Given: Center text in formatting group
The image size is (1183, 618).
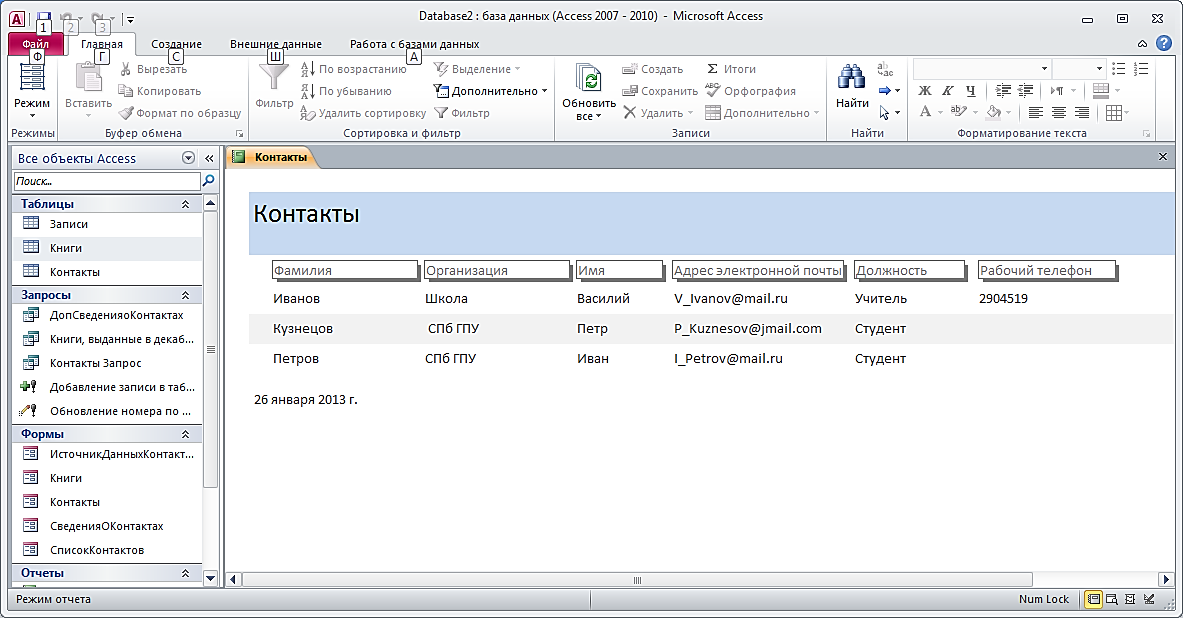Looking at the screenshot, I should click(x=1059, y=112).
